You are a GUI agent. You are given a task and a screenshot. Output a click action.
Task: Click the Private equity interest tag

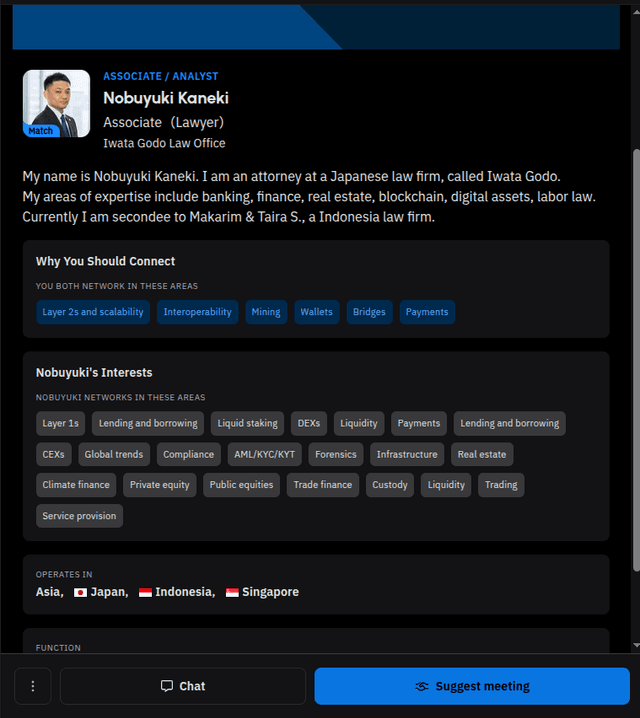[159, 485]
